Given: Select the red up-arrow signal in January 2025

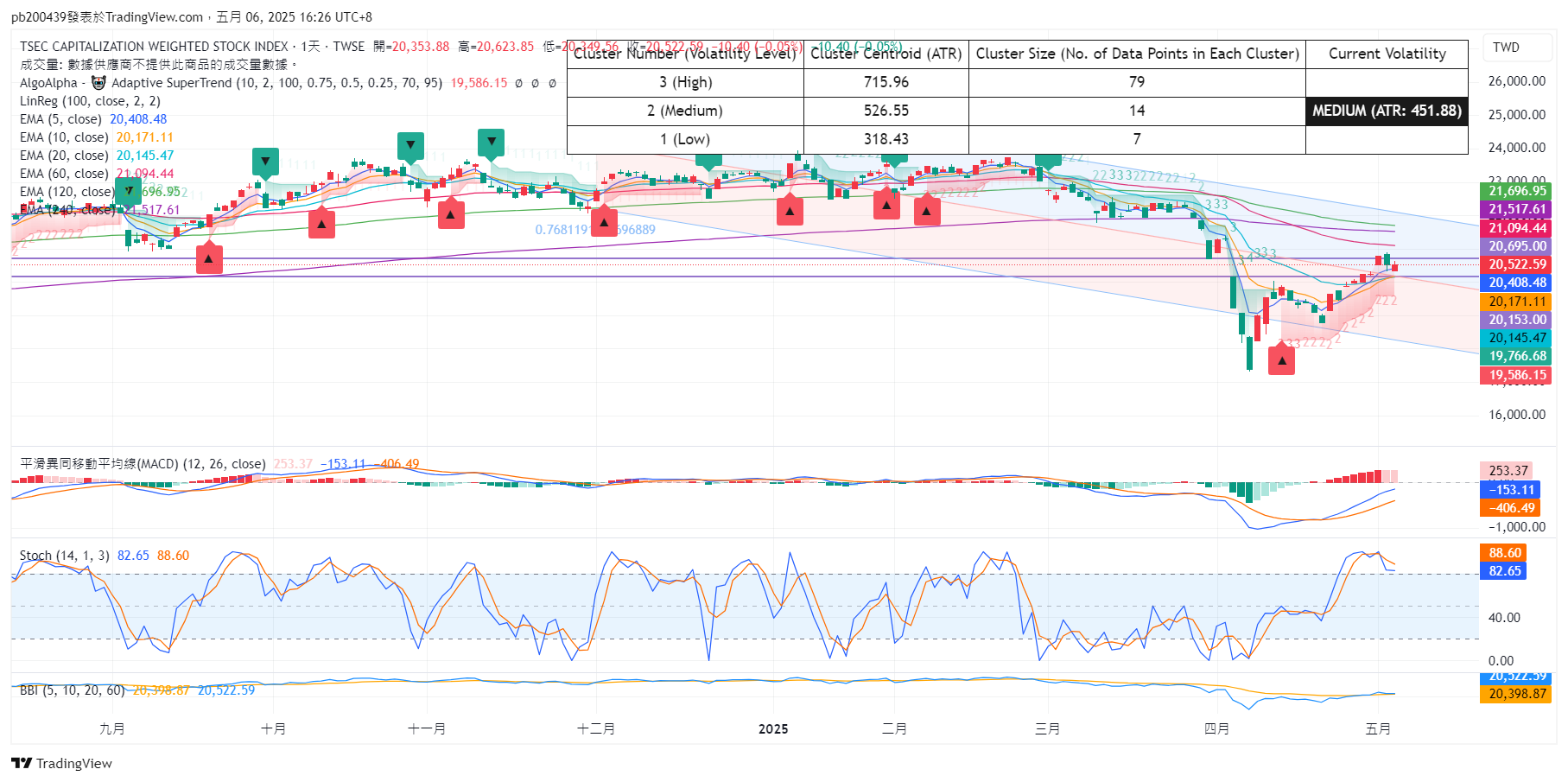Looking at the screenshot, I should (790, 210).
